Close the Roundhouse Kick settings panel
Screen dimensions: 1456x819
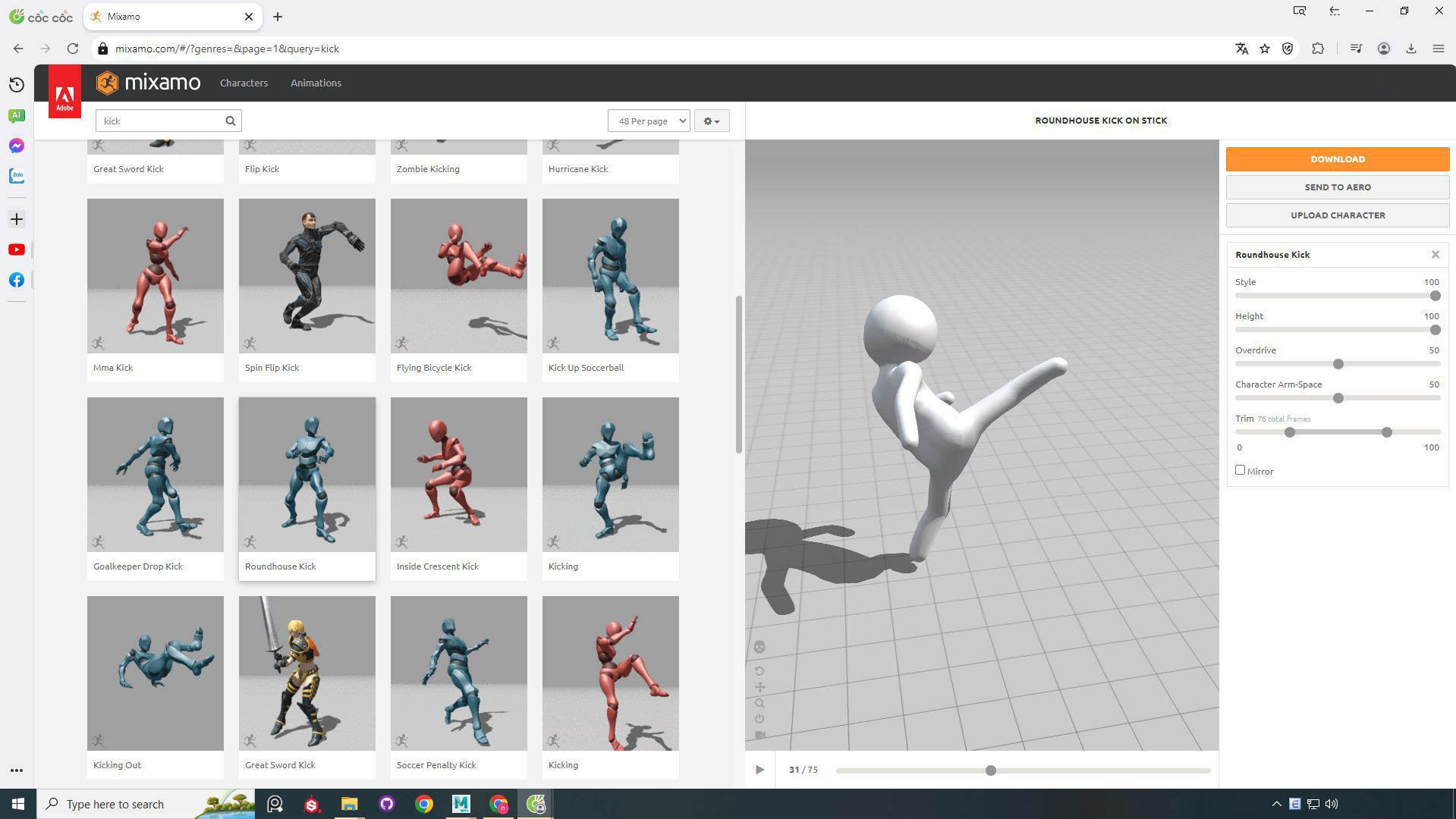[x=1436, y=255]
